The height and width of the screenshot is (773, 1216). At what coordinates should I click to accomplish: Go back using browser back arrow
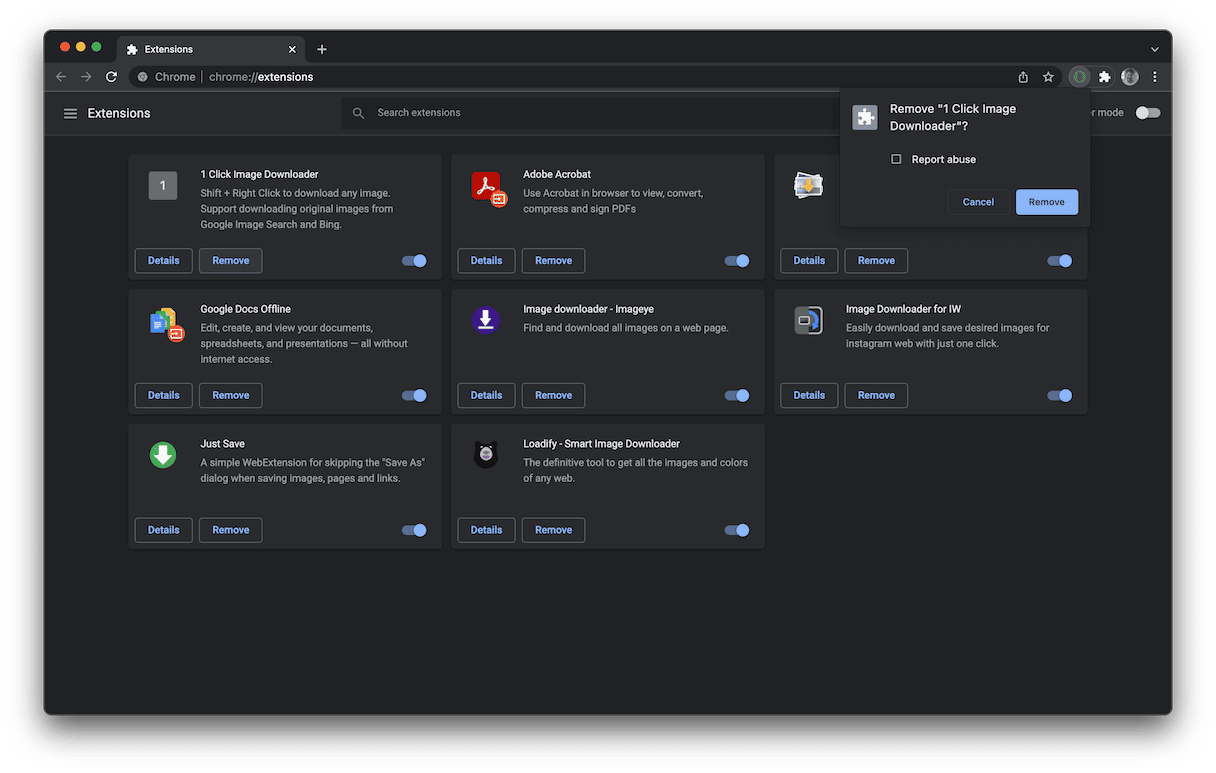61,77
